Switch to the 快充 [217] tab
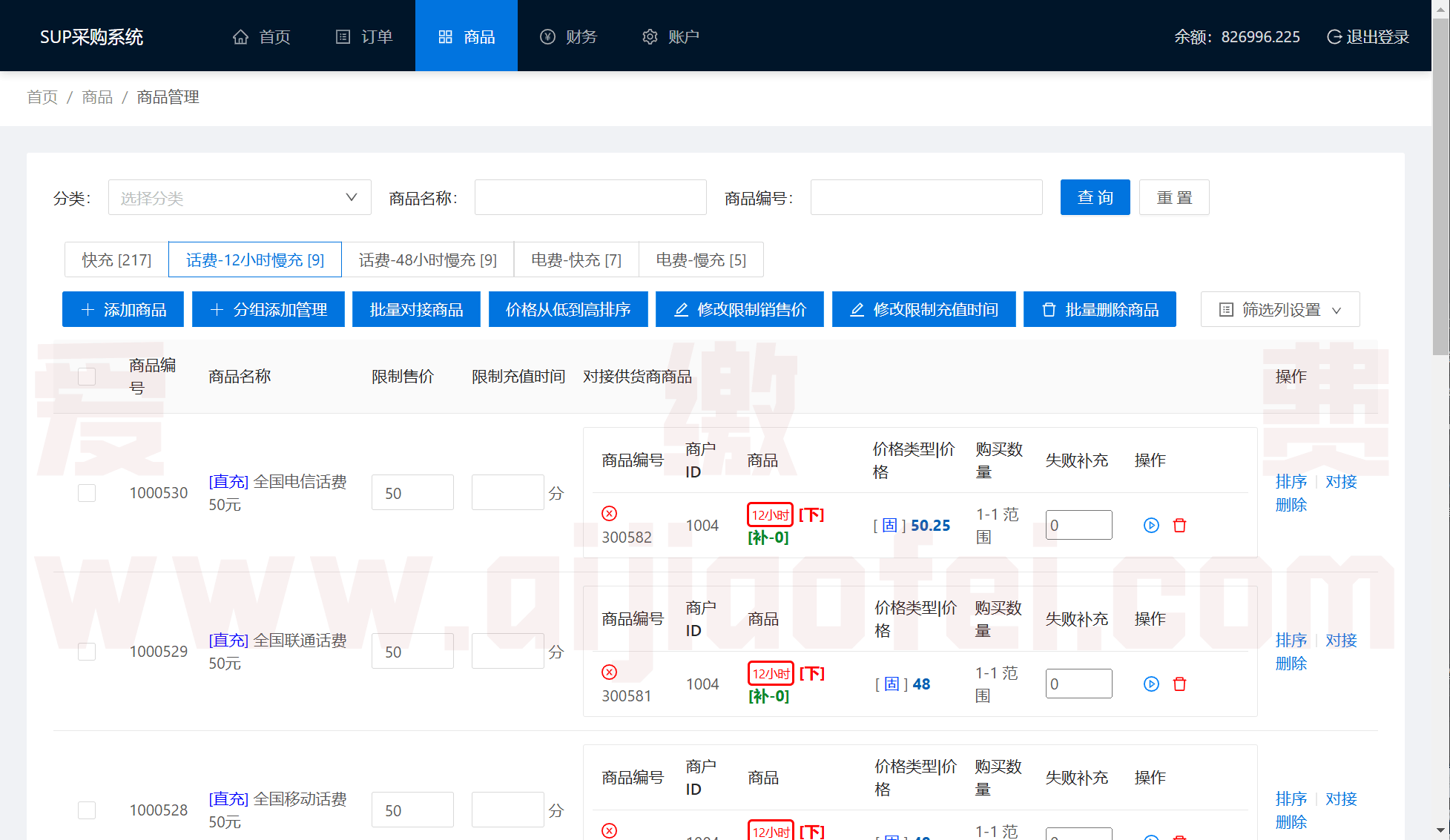The height and width of the screenshot is (840, 1450). [x=116, y=259]
